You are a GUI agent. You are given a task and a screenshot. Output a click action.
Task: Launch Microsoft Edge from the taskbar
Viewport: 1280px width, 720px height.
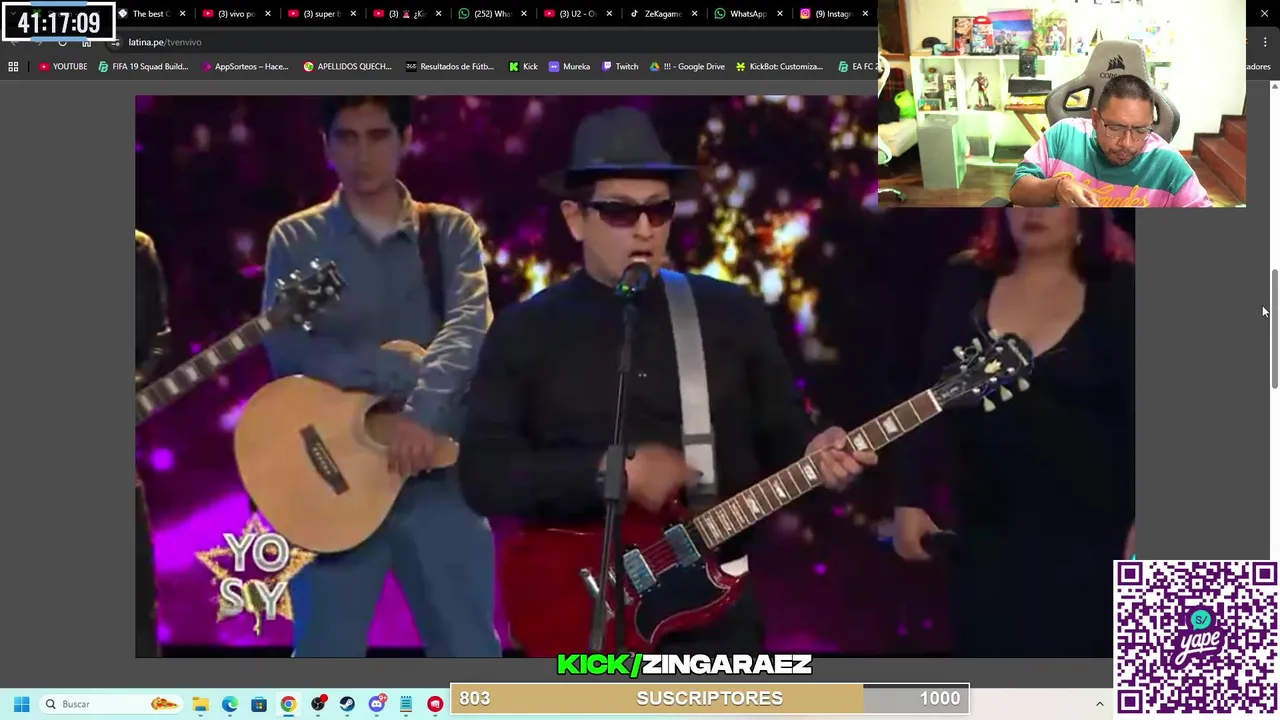[229, 704]
